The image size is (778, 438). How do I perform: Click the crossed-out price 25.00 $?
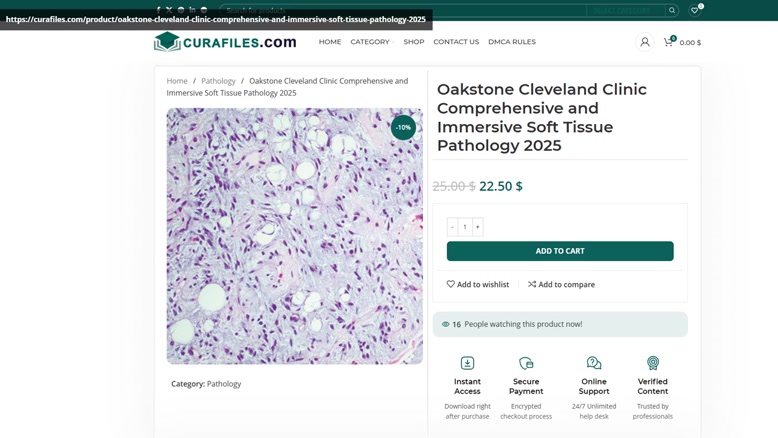(454, 186)
